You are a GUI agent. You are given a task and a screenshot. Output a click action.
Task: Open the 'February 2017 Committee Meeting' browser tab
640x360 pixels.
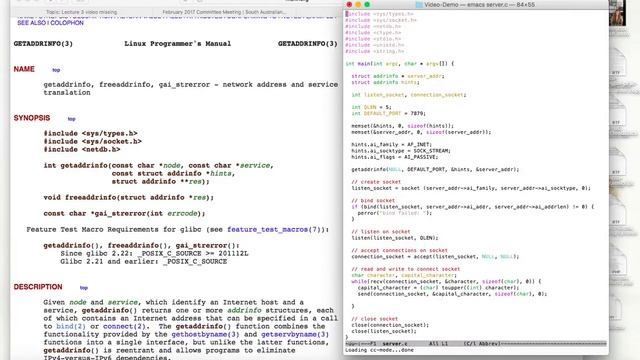[224, 12]
